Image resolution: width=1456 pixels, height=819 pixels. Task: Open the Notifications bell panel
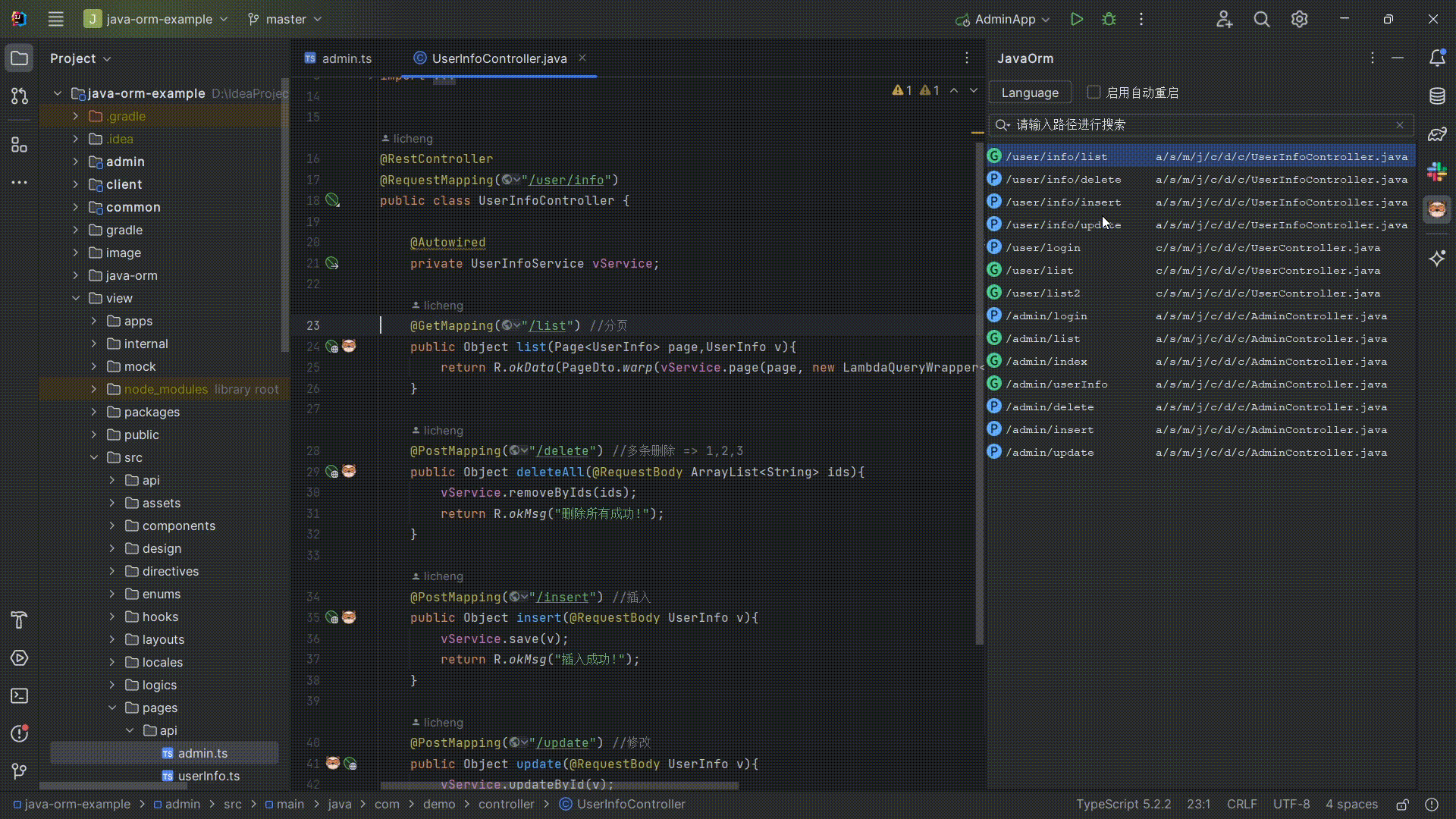(x=1438, y=58)
